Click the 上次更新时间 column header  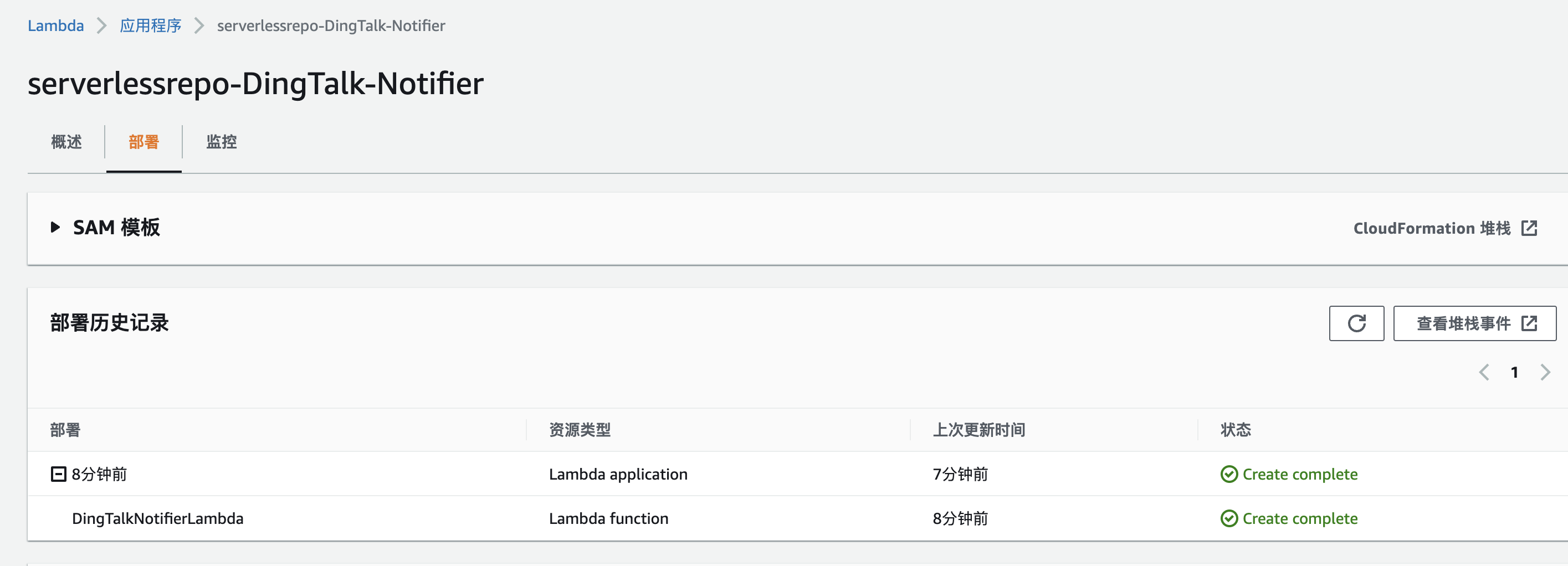[979, 430]
